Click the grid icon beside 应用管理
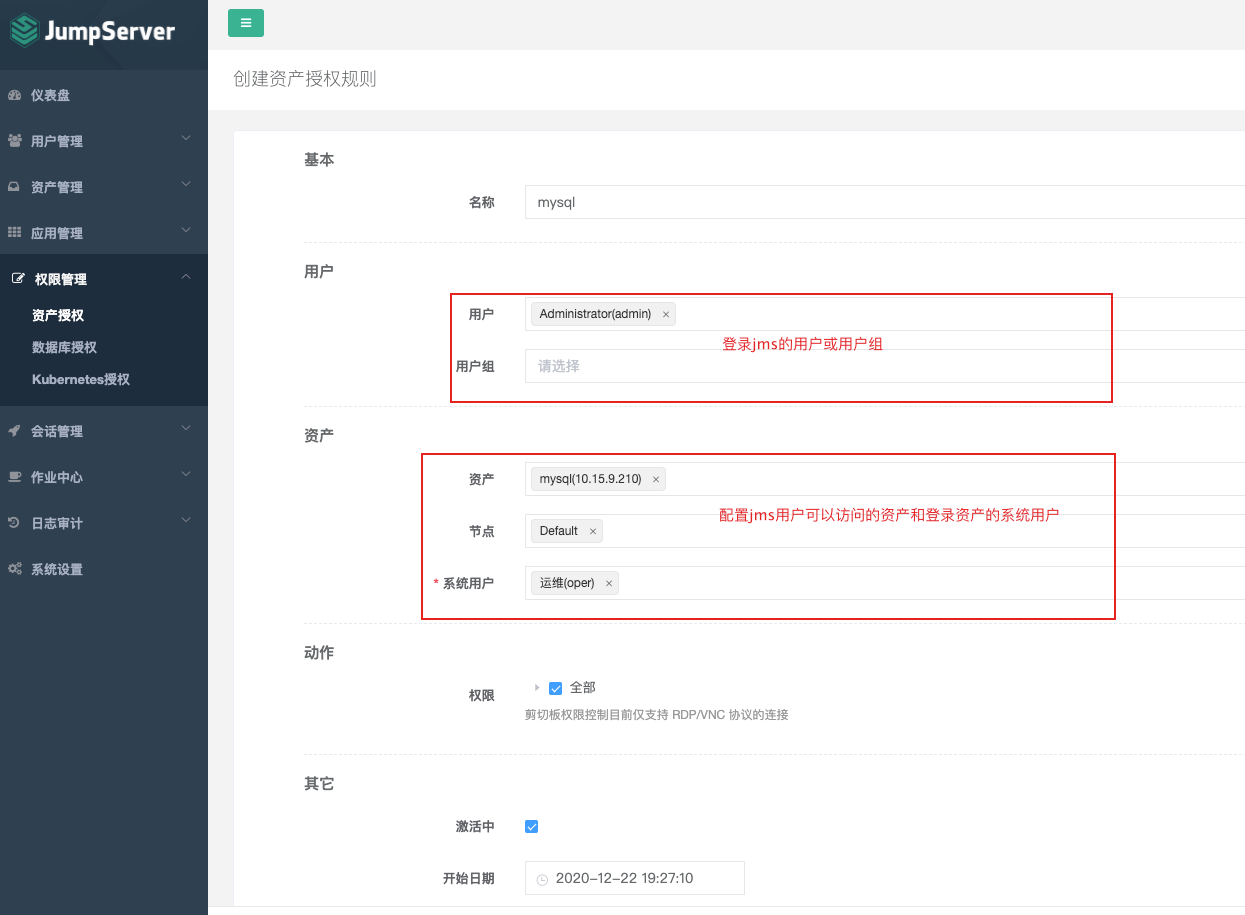 tap(14, 233)
